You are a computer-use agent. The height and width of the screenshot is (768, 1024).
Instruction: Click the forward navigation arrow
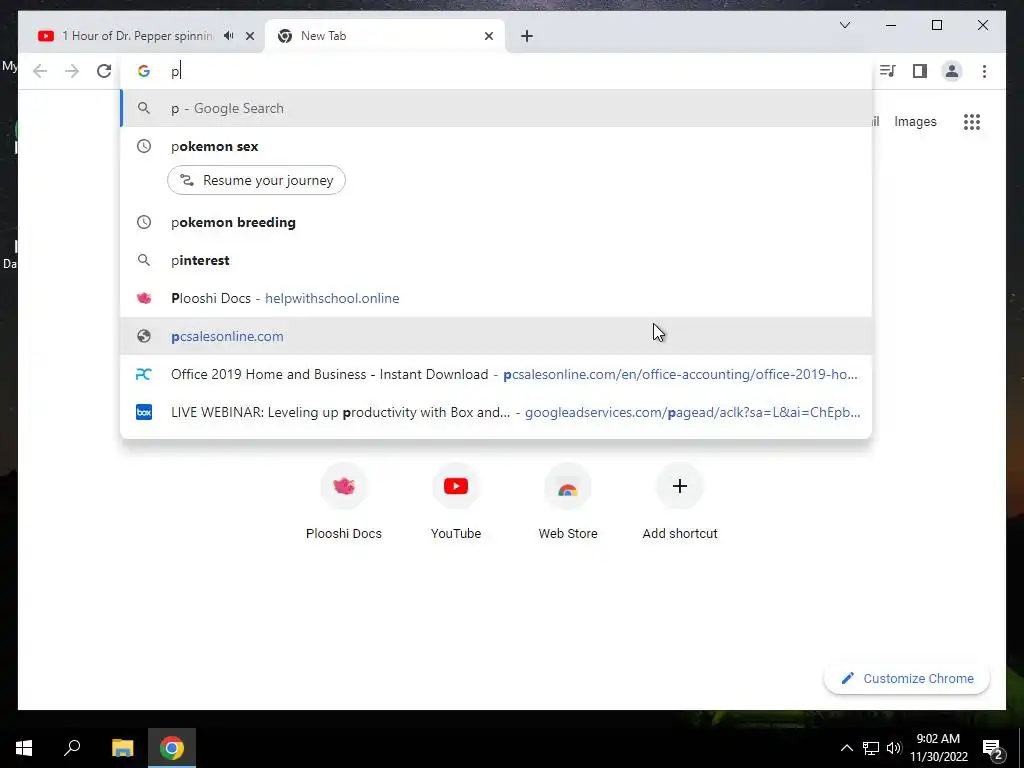pos(72,71)
